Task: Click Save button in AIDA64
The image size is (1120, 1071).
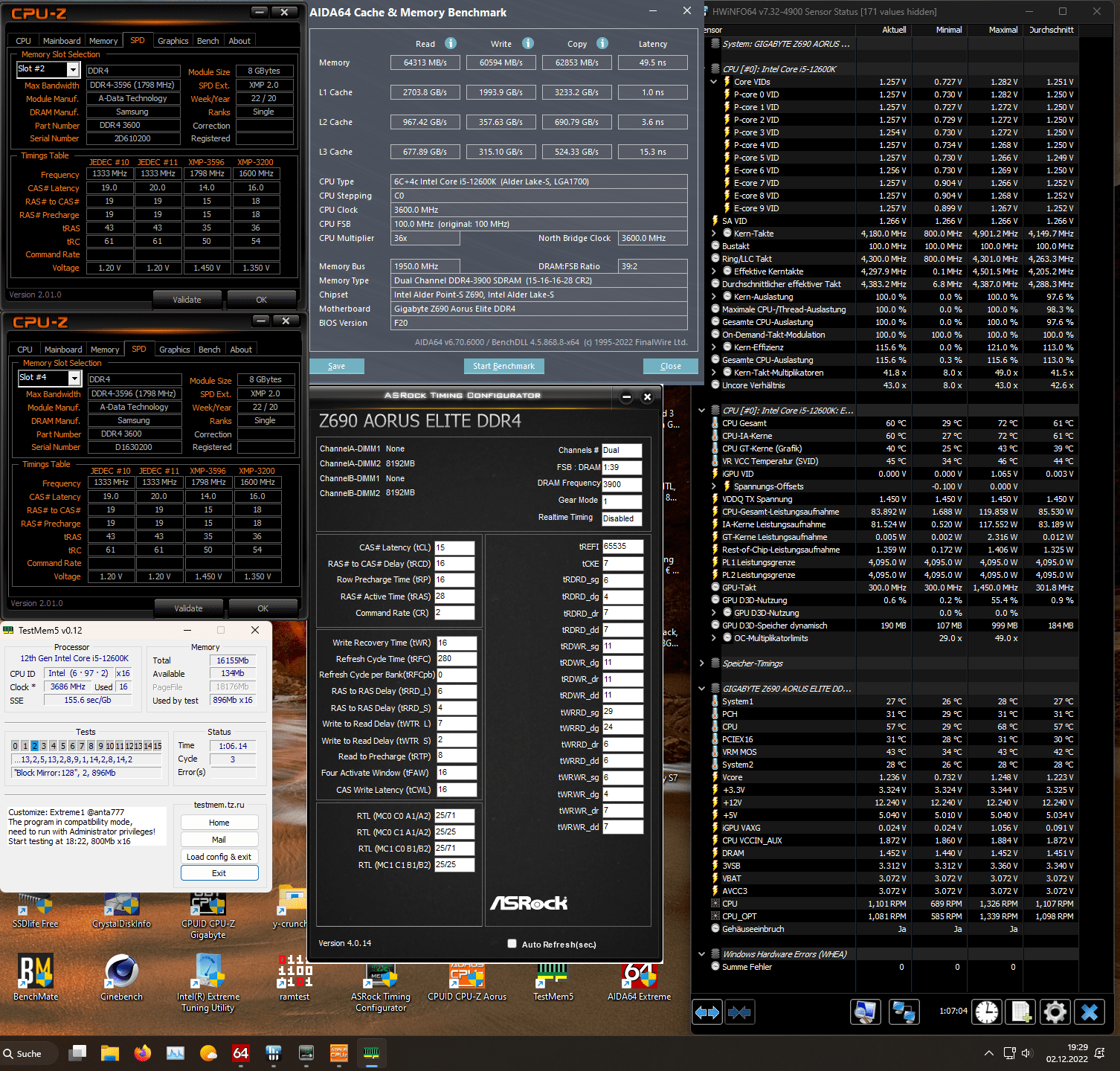Action: click(x=337, y=366)
